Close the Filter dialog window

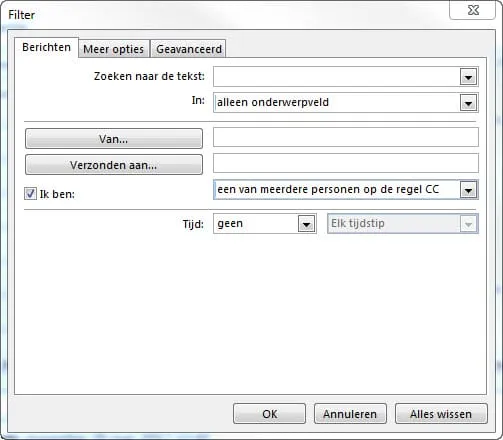click(473, 10)
